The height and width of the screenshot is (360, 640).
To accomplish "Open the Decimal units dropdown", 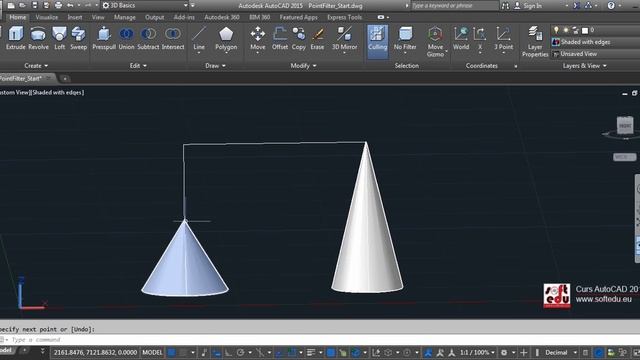I will (x=561, y=352).
